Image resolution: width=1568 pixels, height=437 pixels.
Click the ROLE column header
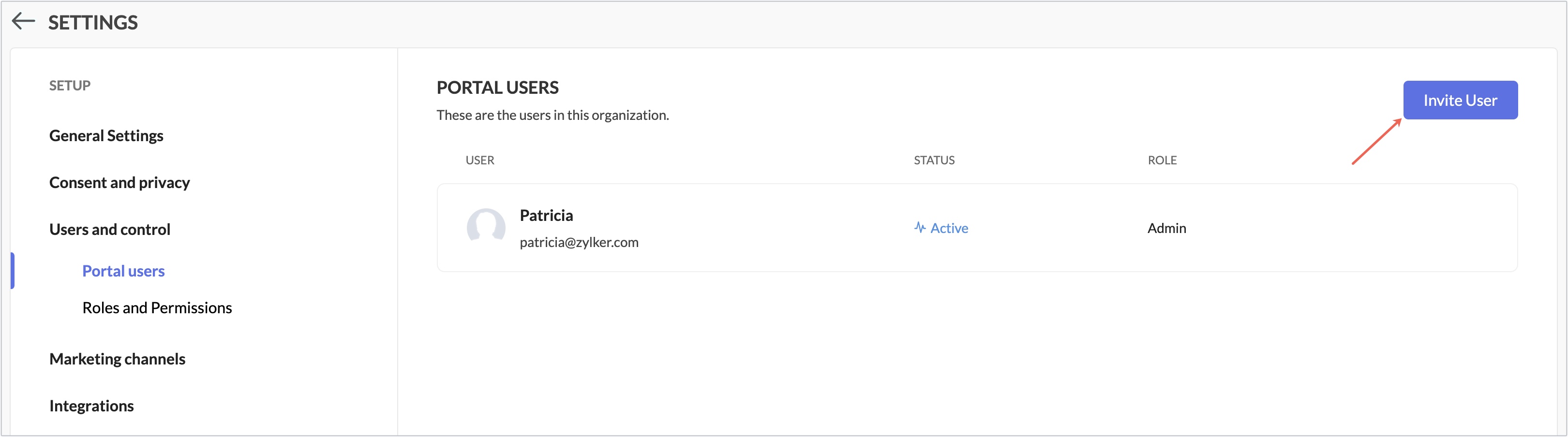pyautogui.click(x=1162, y=160)
